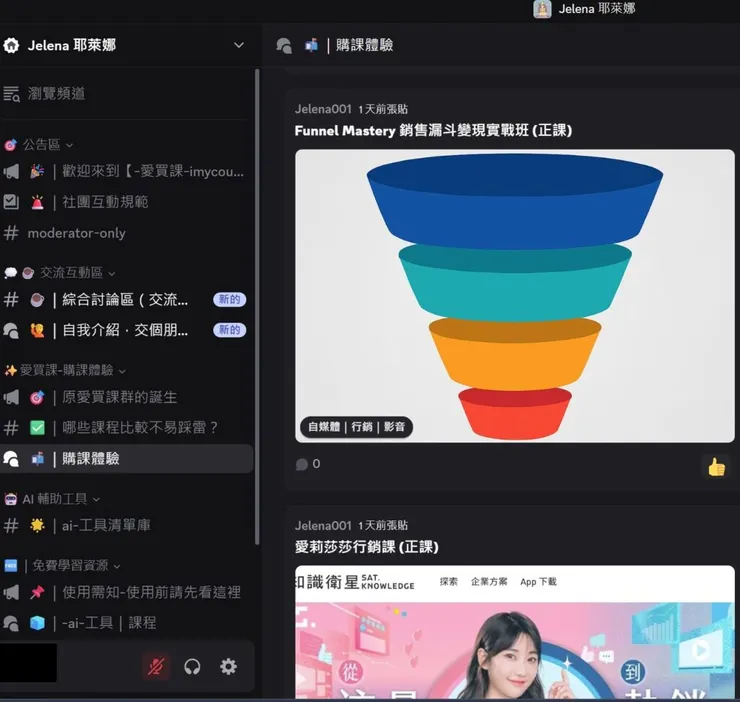Viewport: 740px width, 702px height.
Task: Select the 購課體驗 forum channel in sidebar
Action: pyautogui.click(x=126, y=458)
